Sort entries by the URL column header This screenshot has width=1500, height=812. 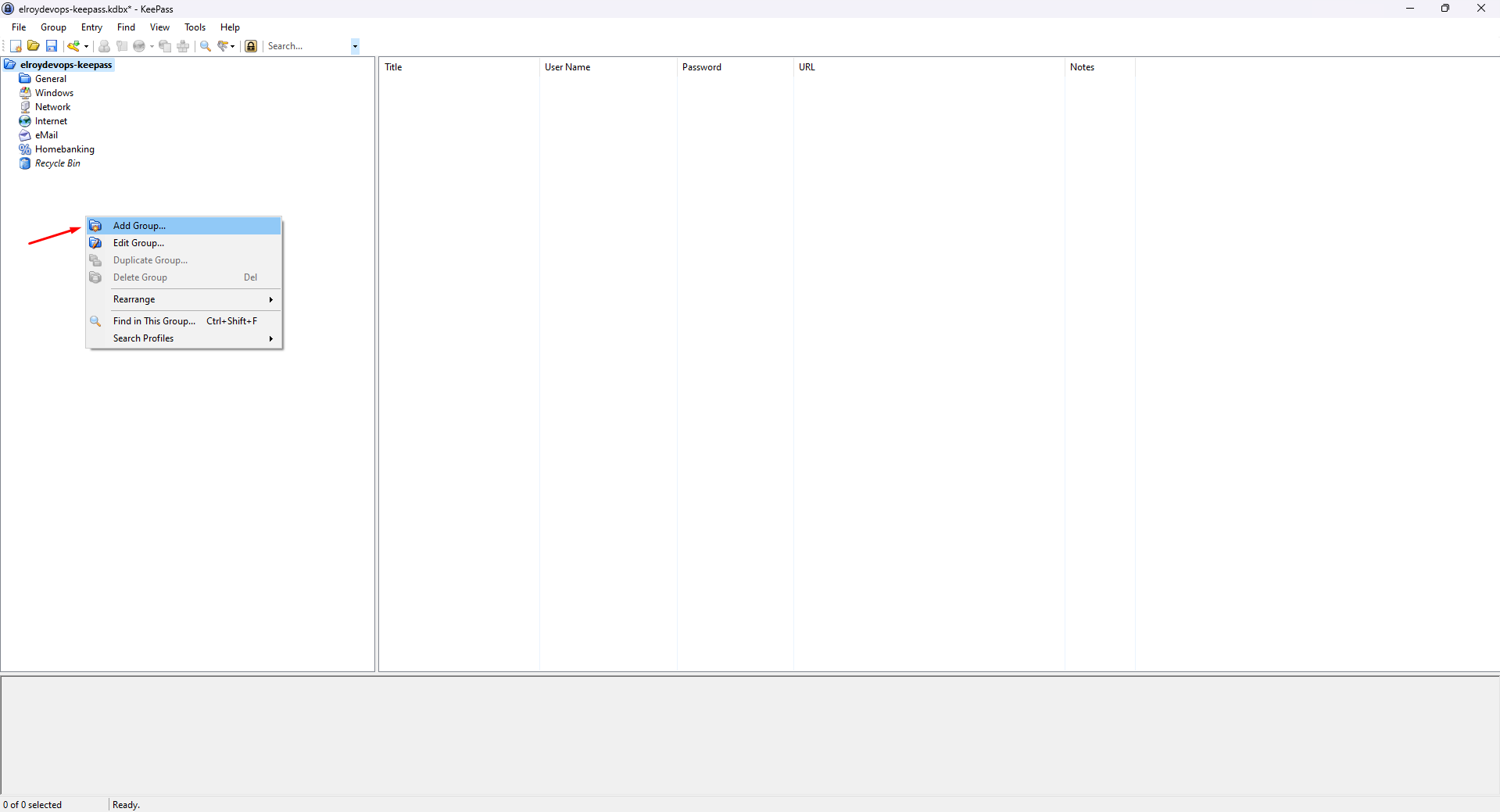coord(929,67)
